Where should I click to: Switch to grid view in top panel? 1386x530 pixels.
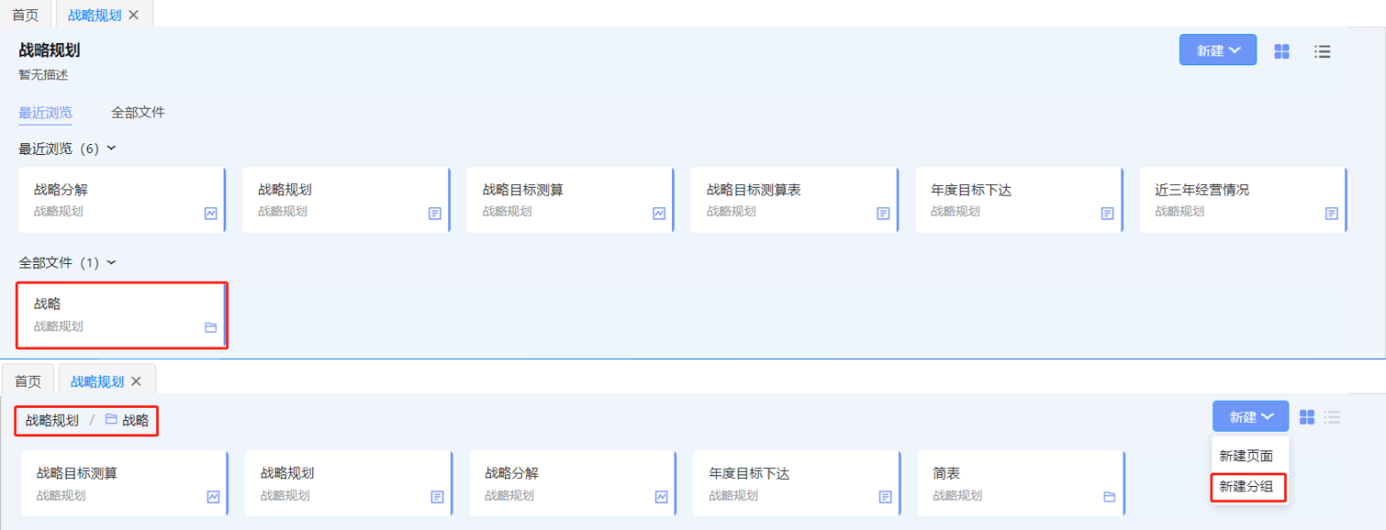(x=1282, y=51)
